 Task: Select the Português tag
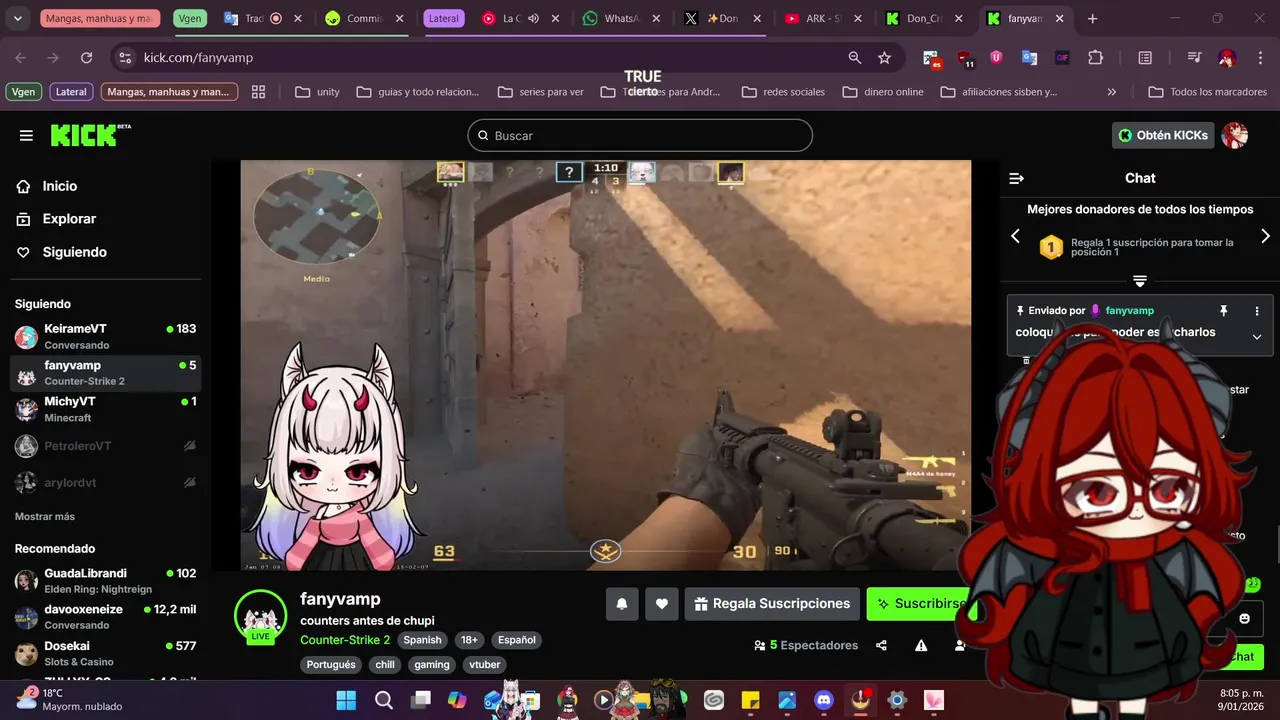[331, 664]
